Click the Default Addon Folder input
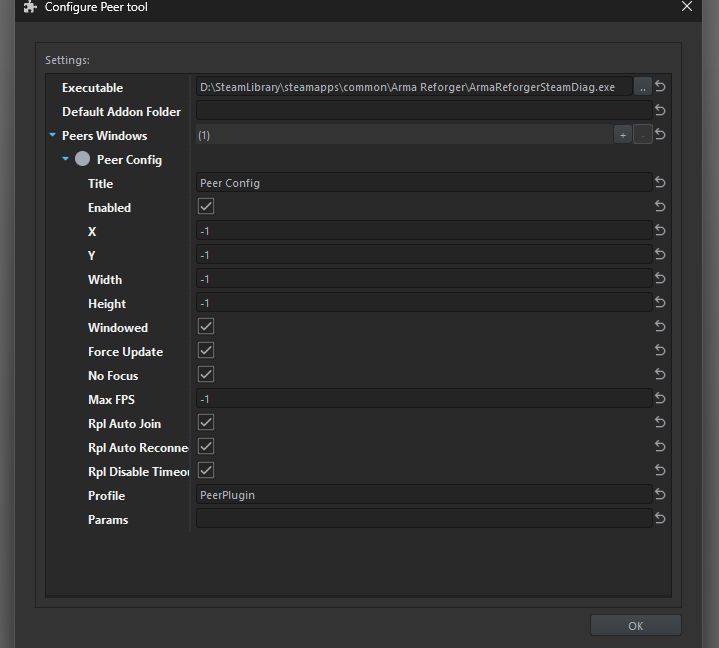Screen dimensions: 719x648 tap(424, 111)
